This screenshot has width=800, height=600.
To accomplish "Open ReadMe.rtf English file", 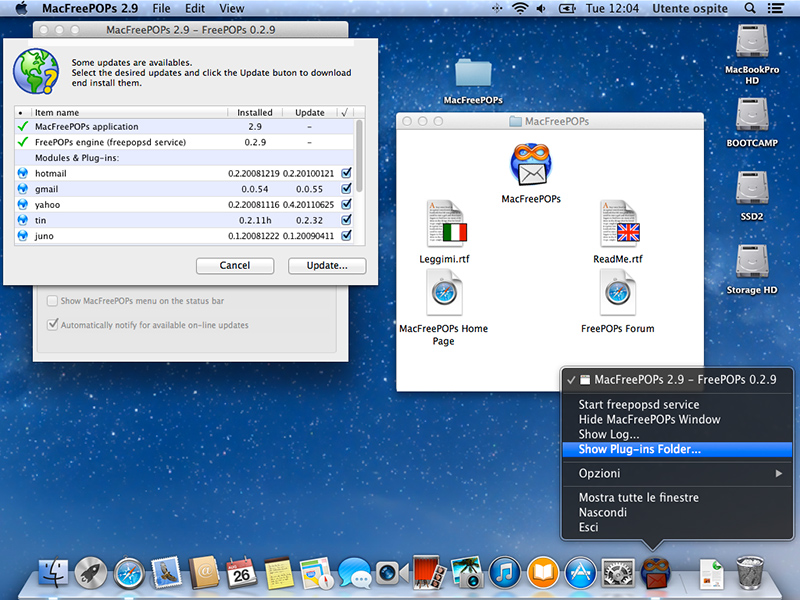I will coord(618,224).
